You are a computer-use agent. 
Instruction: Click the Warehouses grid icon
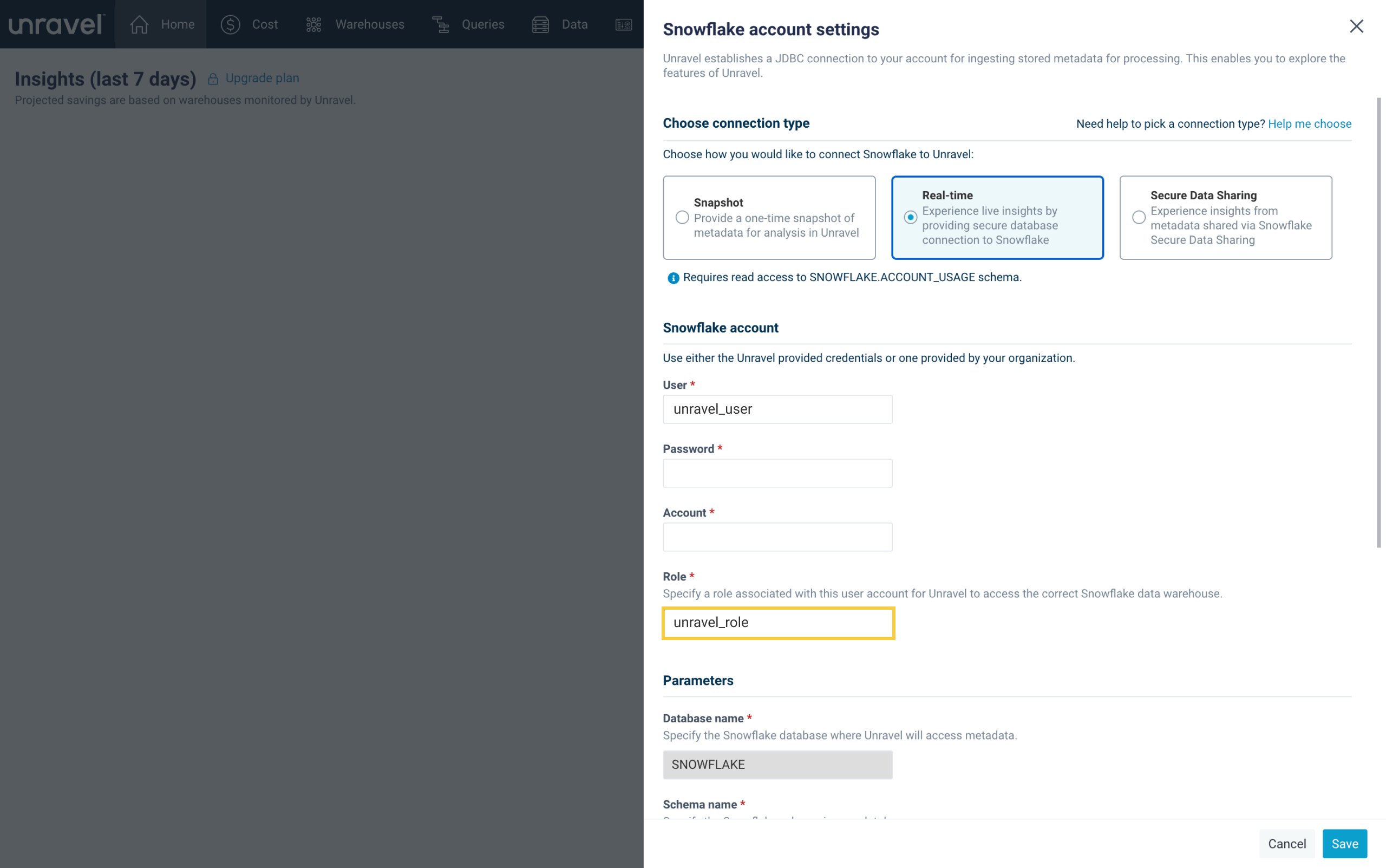click(313, 24)
